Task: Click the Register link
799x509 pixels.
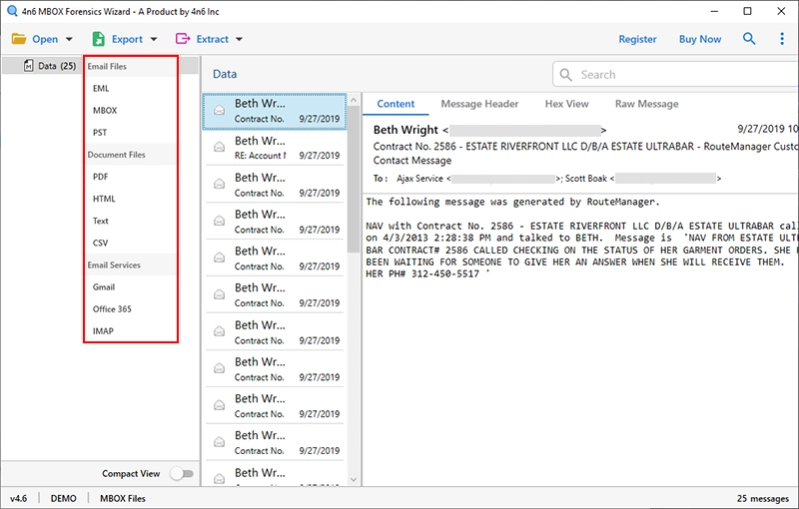Action: 637,39
